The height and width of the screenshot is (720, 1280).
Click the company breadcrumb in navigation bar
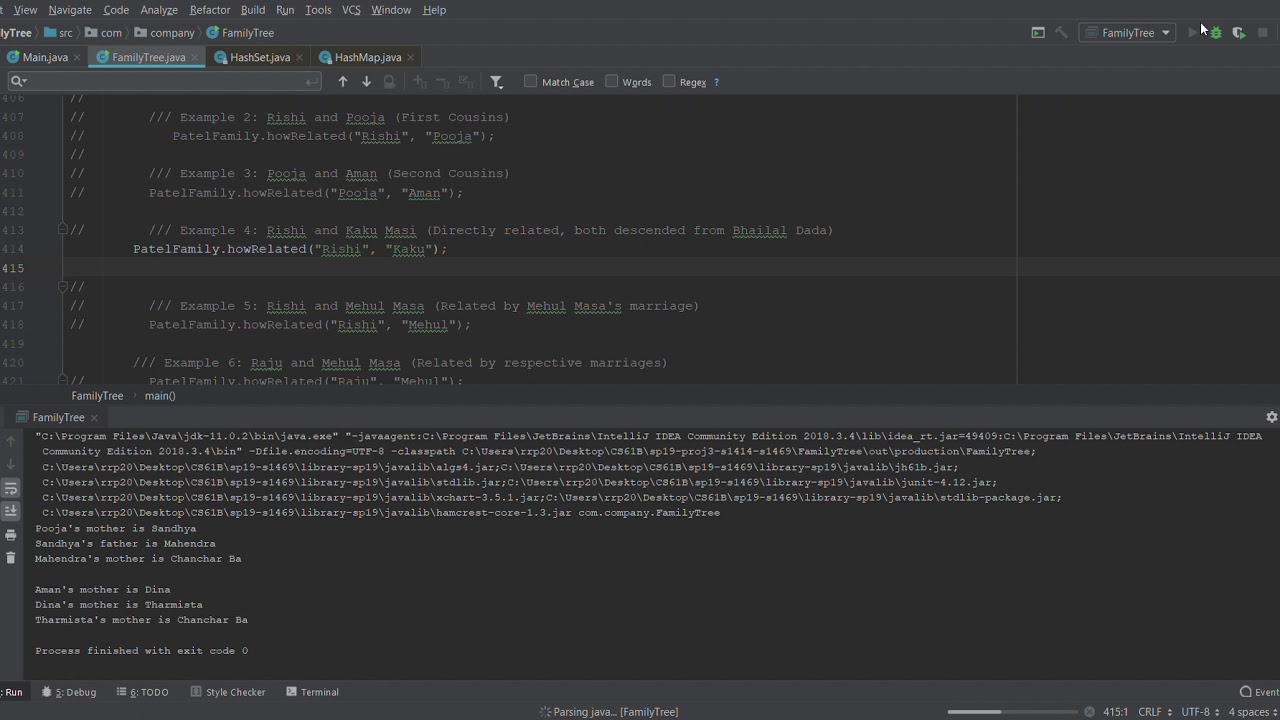point(165,33)
